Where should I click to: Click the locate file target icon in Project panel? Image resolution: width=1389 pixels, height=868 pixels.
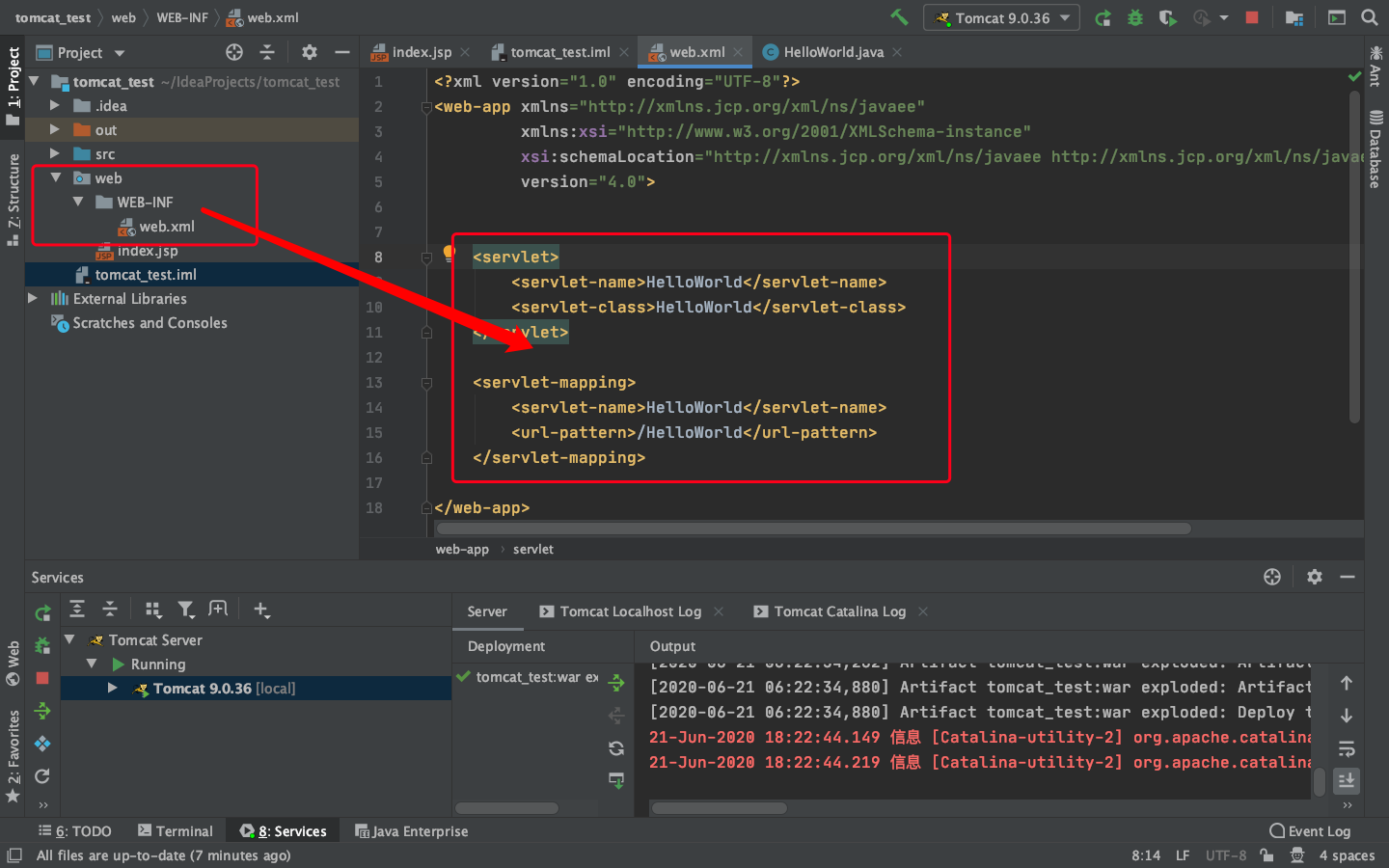click(234, 52)
